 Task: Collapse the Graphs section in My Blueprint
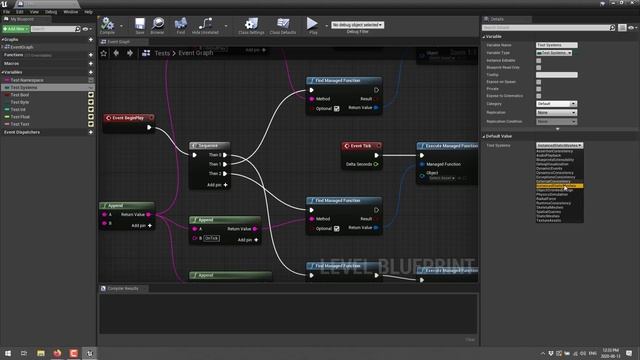coord(2,40)
